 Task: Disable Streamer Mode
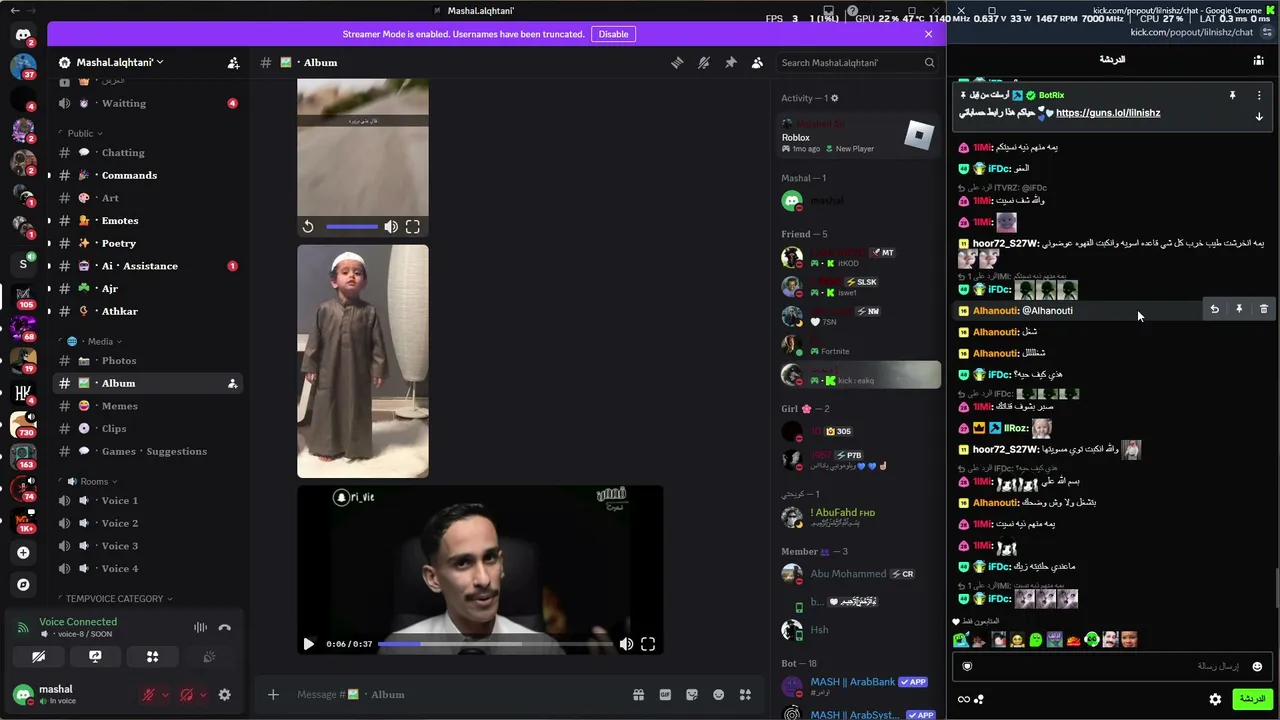point(613,34)
